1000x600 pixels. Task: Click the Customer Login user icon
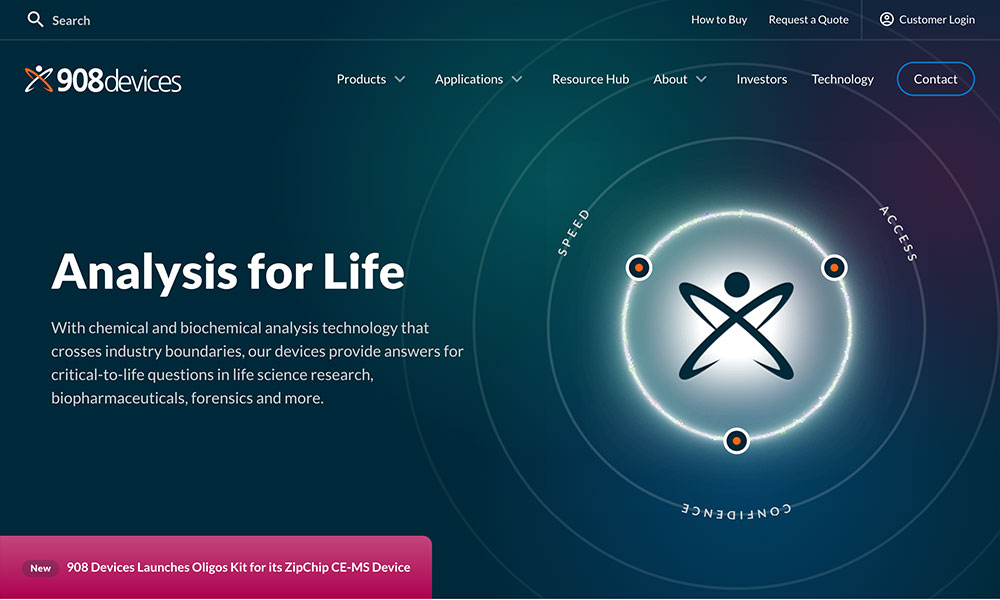tap(886, 19)
